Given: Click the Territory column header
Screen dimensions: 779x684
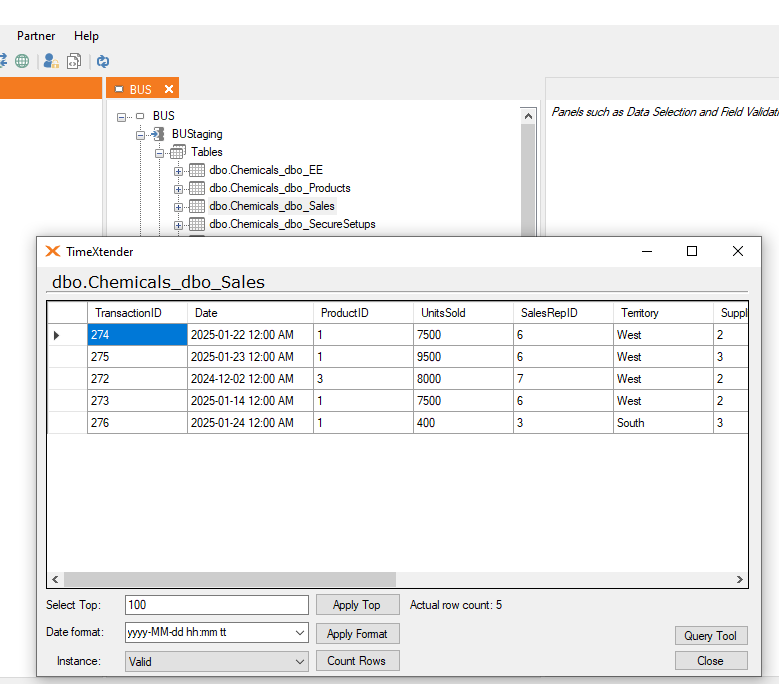Looking at the screenshot, I should (x=663, y=313).
